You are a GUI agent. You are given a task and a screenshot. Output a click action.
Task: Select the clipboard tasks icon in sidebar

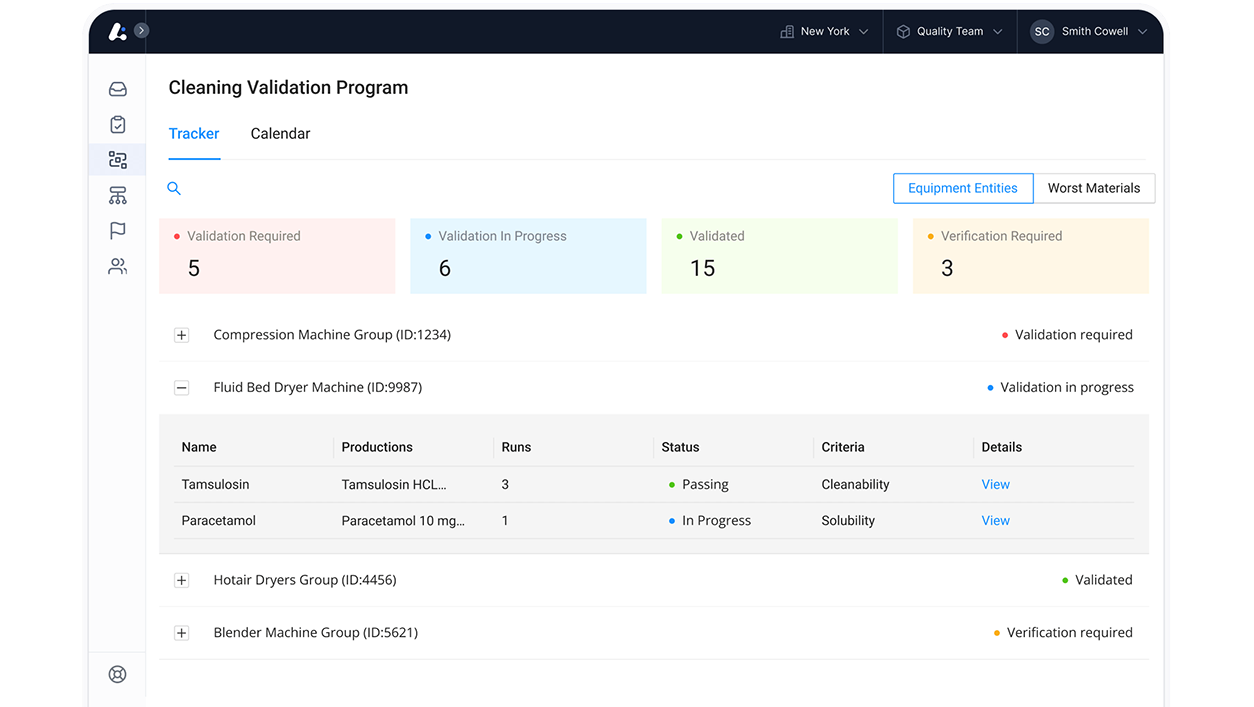(117, 124)
